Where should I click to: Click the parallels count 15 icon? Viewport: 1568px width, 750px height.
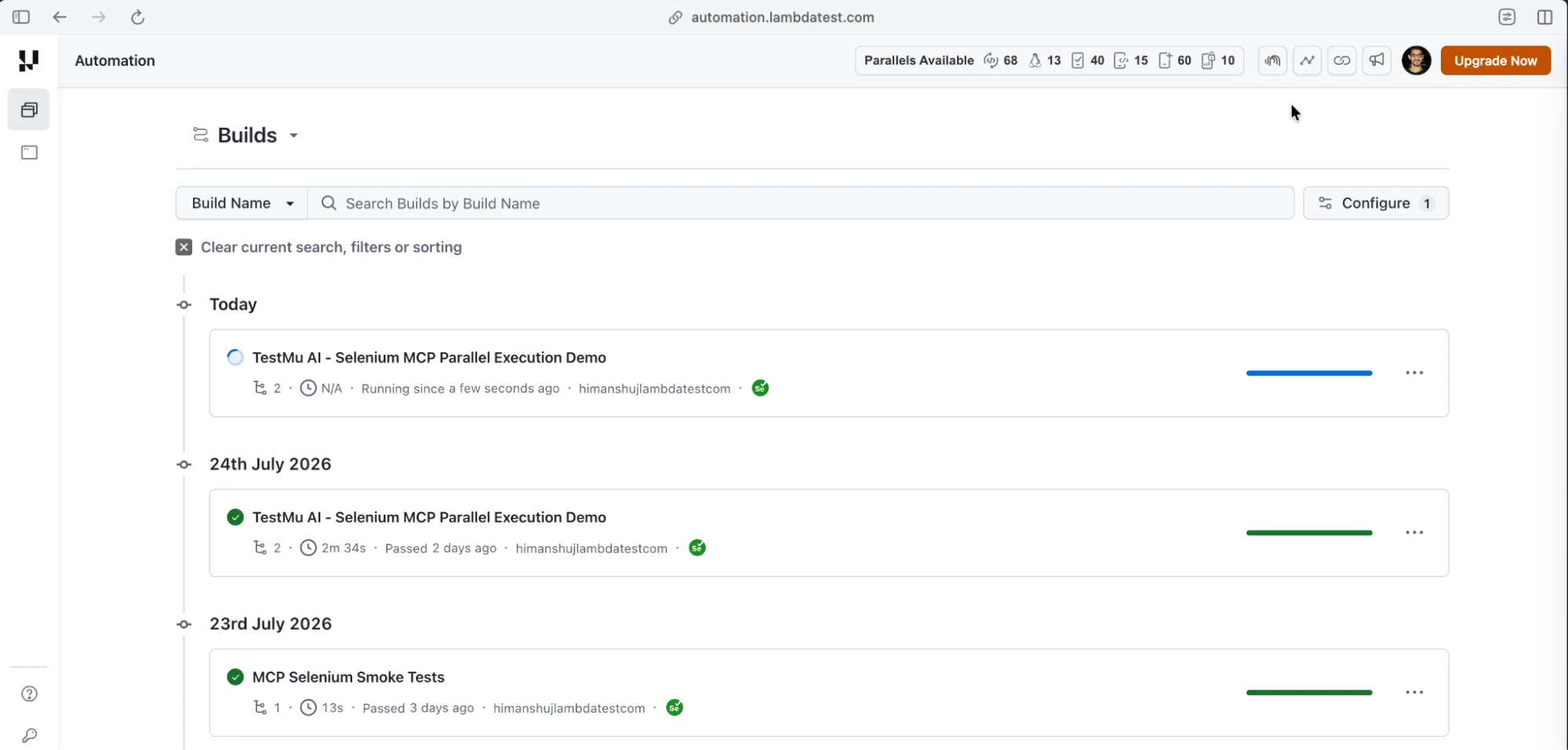[1121, 60]
